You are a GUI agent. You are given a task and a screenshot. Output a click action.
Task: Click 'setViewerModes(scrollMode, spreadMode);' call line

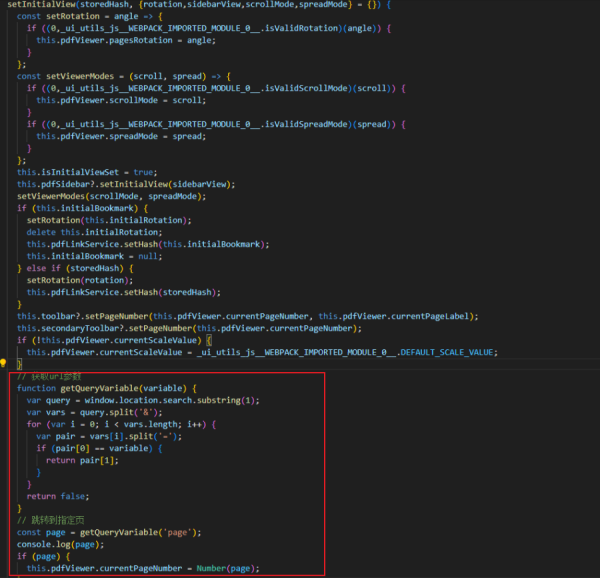point(111,196)
